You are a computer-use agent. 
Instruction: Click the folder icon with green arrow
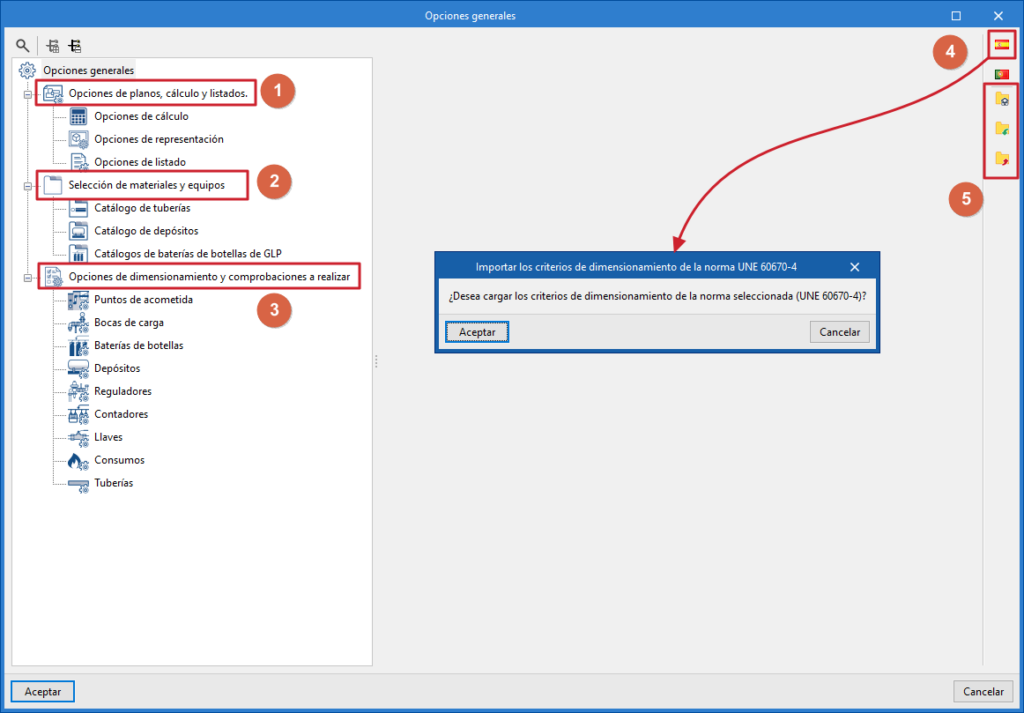pos(1002,129)
